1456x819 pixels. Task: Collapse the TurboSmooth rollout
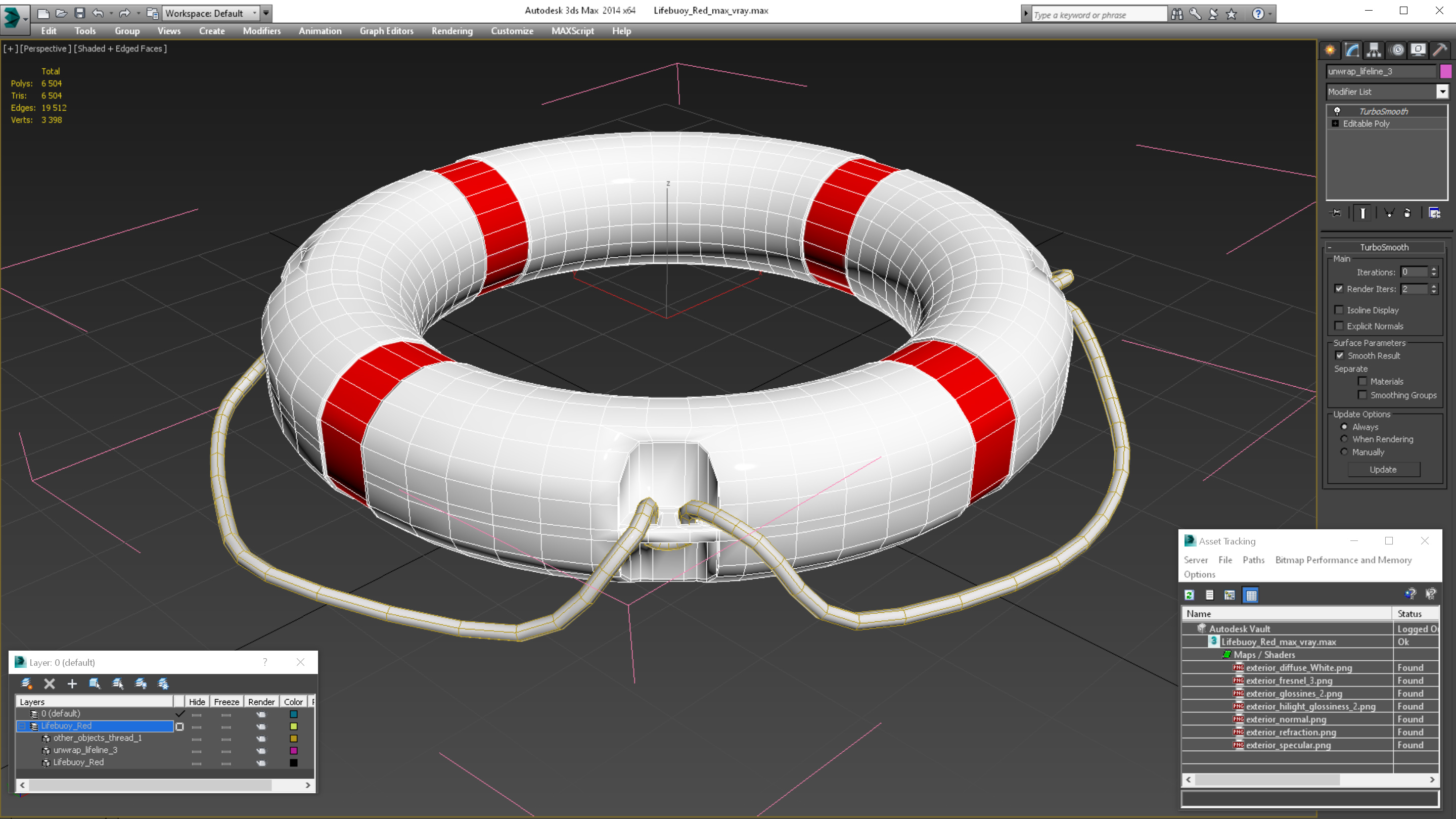[x=1330, y=247]
